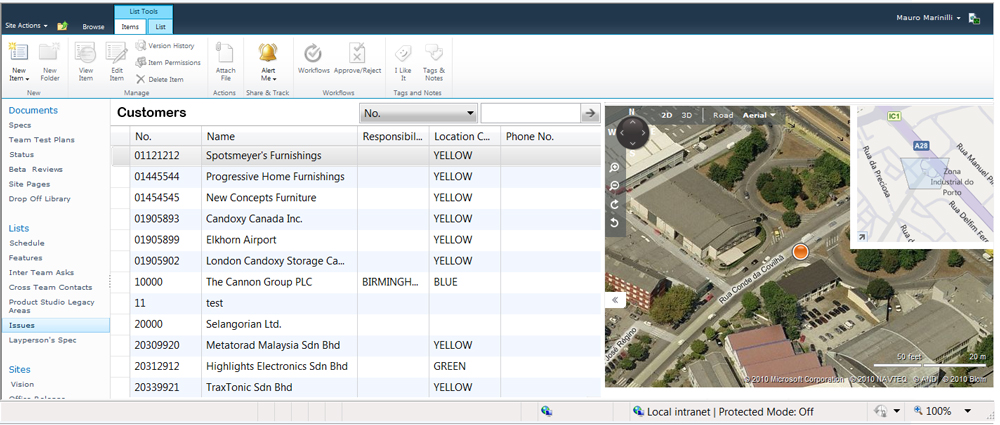
Task: Click the navigate up folder icon
Action: (x=62, y=26)
